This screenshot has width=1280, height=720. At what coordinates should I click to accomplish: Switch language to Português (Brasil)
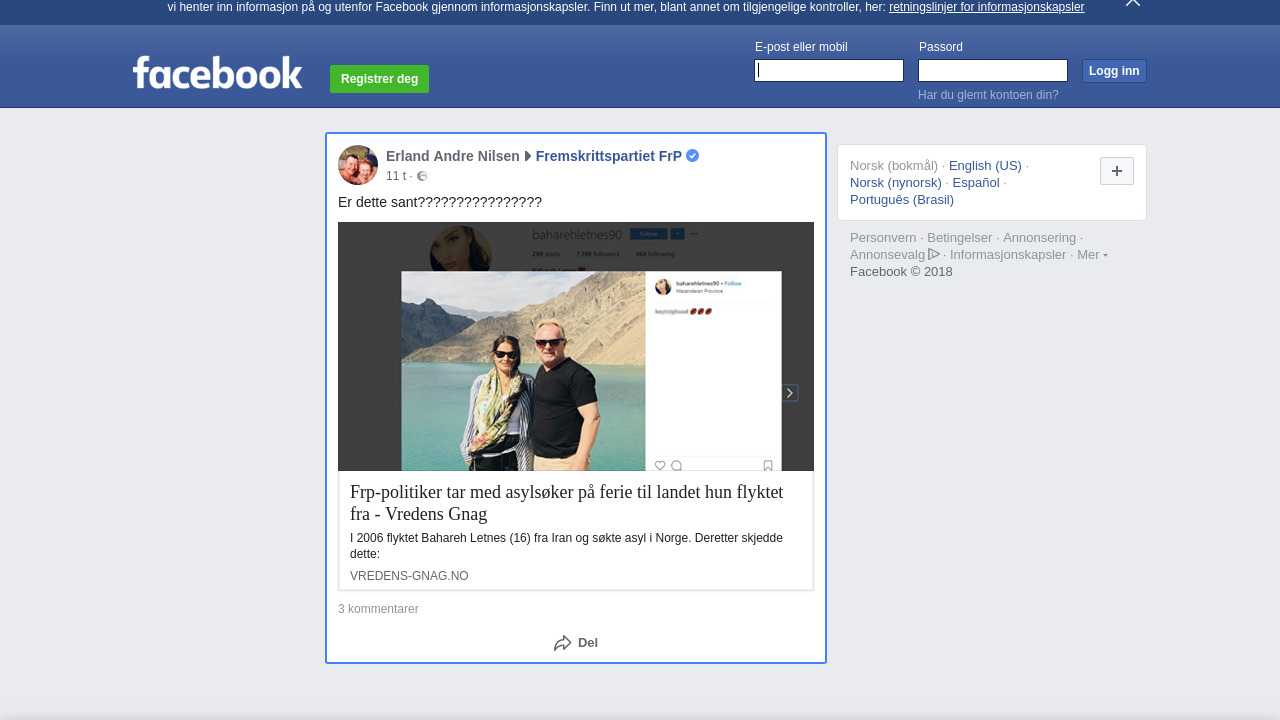pos(902,200)
